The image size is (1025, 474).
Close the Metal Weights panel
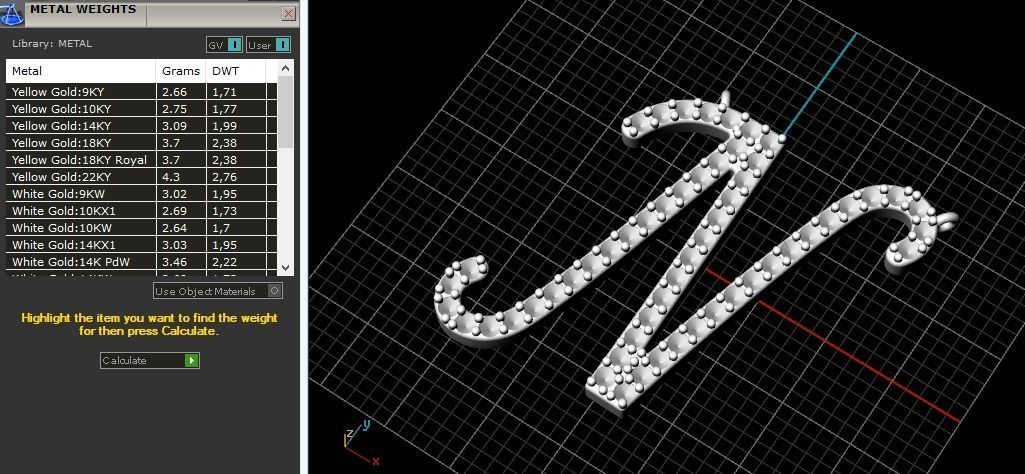pos(288,14)
